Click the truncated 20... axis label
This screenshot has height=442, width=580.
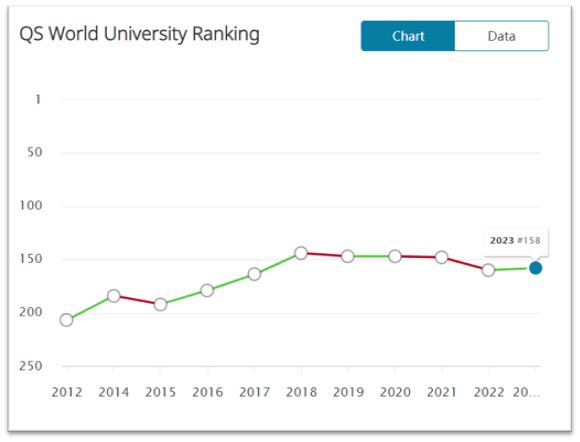(526, 392)
